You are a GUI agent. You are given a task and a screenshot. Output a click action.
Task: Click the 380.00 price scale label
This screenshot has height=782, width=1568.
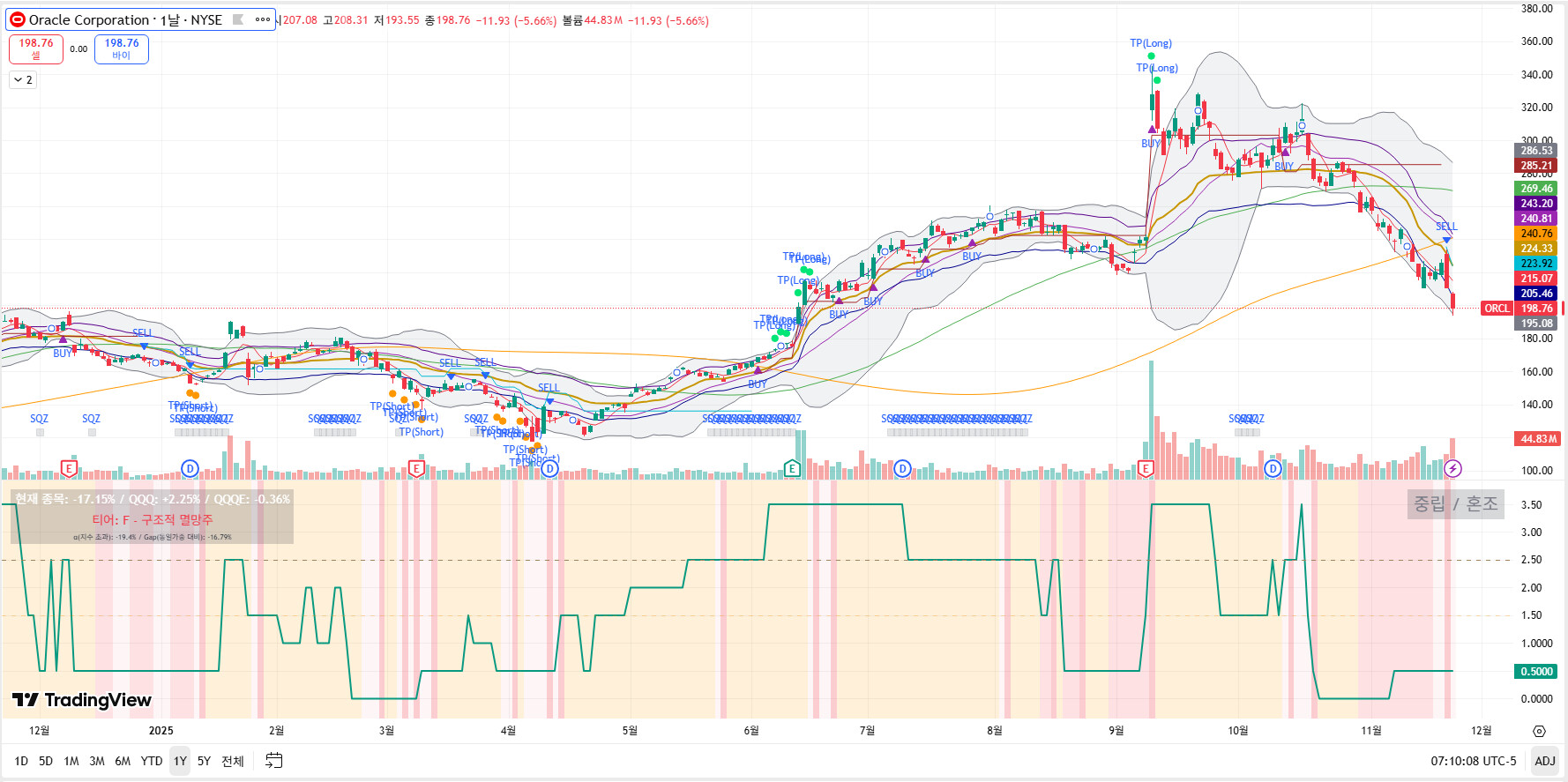(x=1536, y=9)
